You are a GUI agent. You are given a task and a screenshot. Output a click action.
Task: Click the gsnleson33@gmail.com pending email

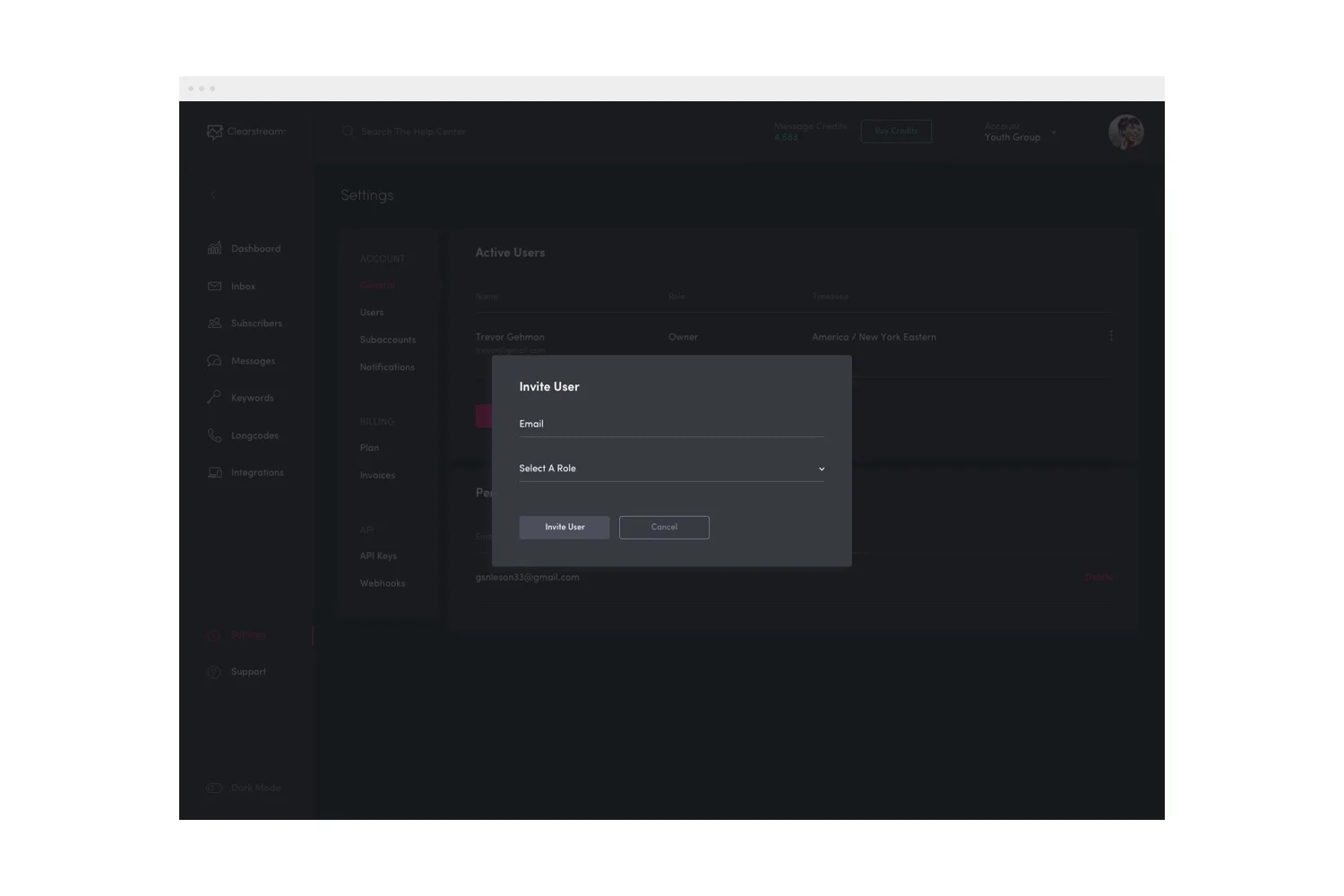(x=527, y=578)
